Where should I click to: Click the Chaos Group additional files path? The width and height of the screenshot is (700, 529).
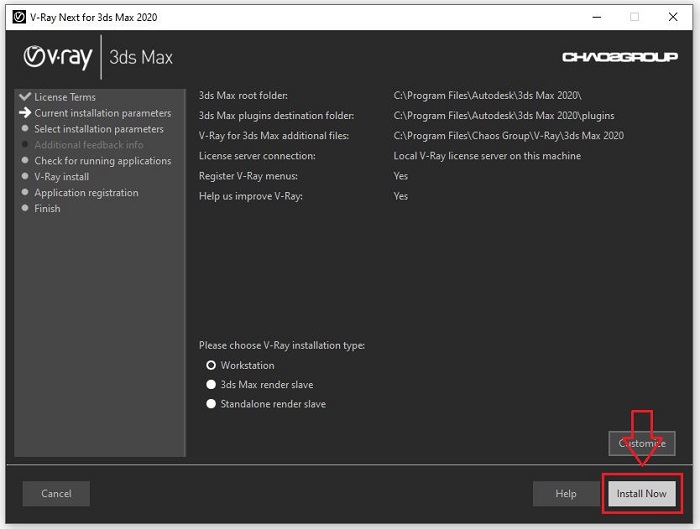[x=508, y=136]
